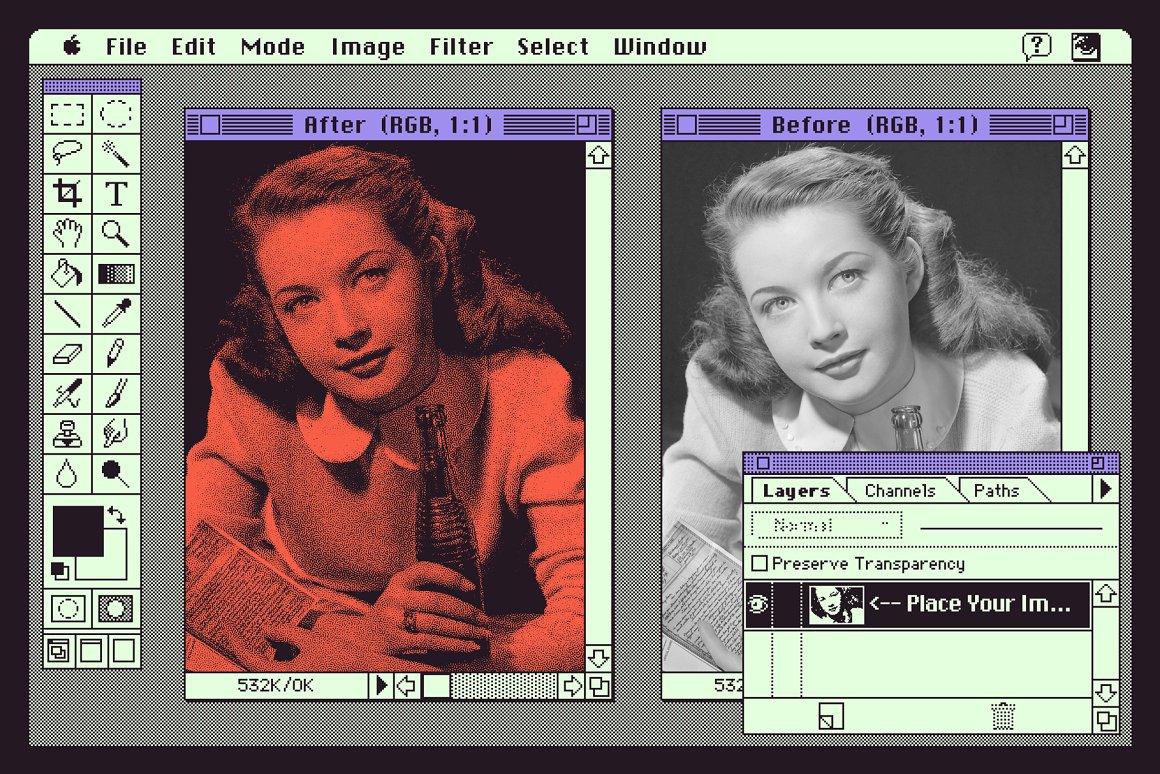The height and width of the screenshot is (774, 1160).
Task: Enable Preserve Transparency checkbox
Action: click(760, 564)
